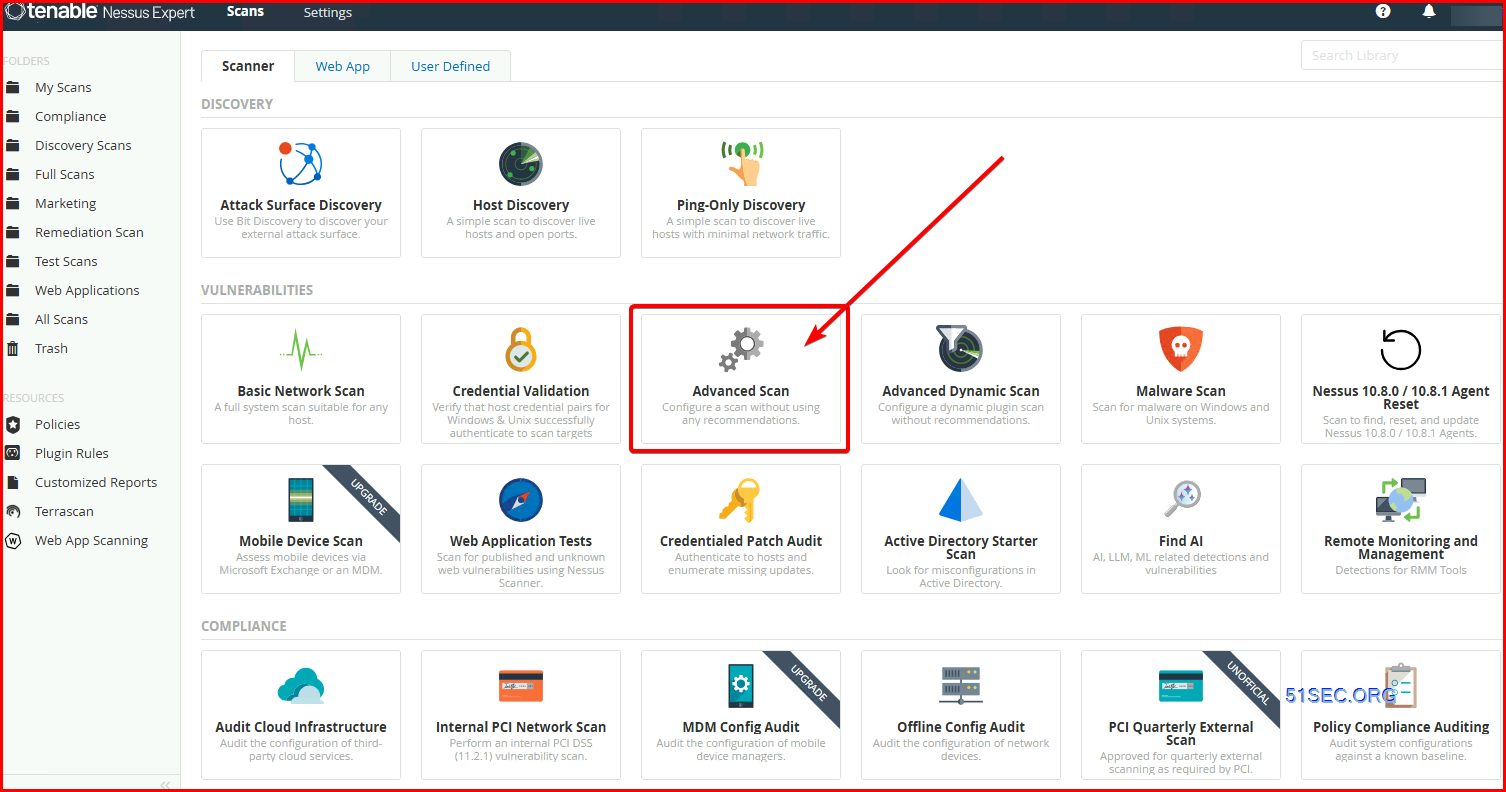The width and height of the screenshot is (1506, 792).
Task: Click the Web App Scanning icon
Action: point(13,540)
